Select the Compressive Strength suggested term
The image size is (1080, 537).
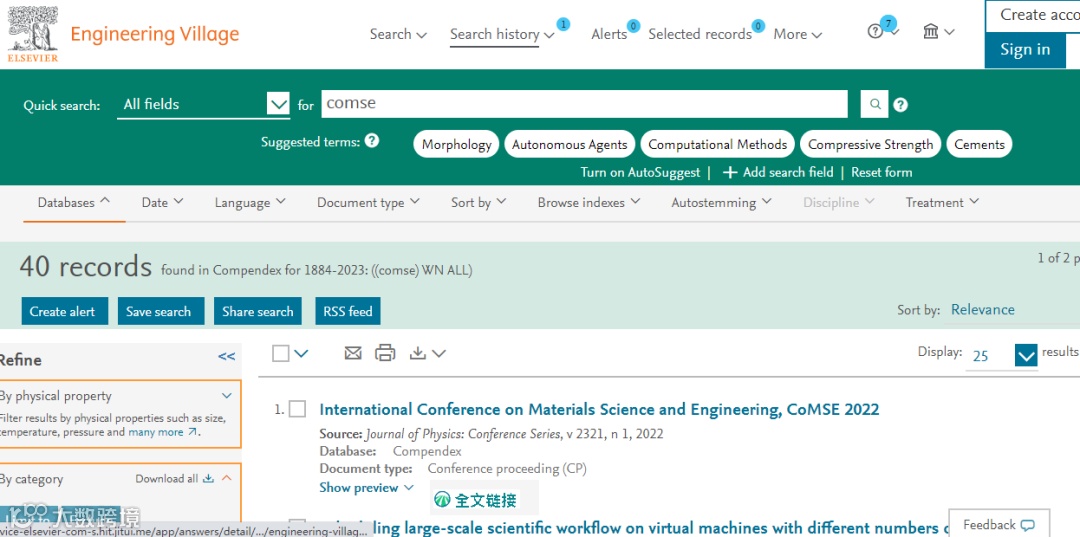[x=870, y=144]
